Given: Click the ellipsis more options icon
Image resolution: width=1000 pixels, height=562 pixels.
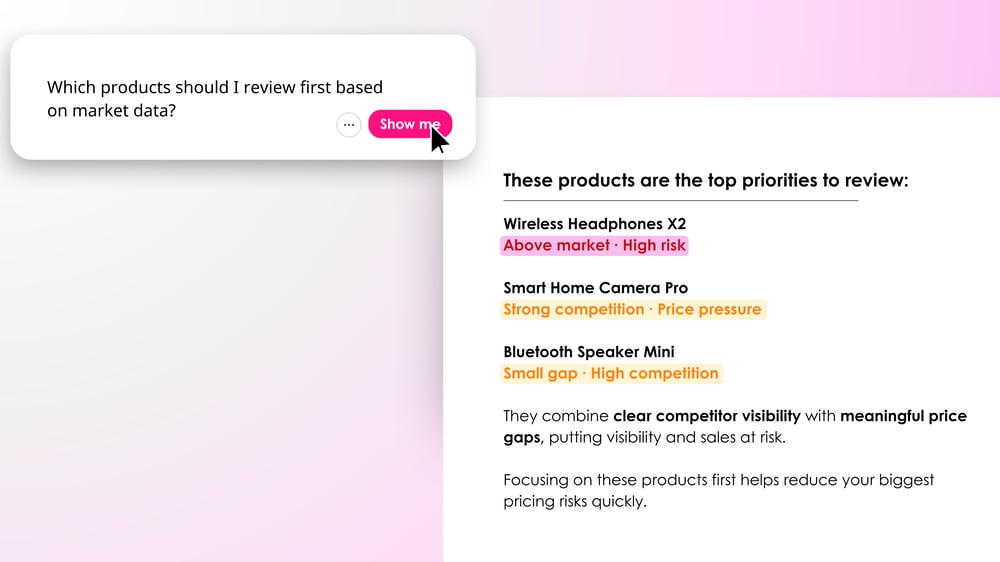Looking at the screenshot, I should 348,125.
